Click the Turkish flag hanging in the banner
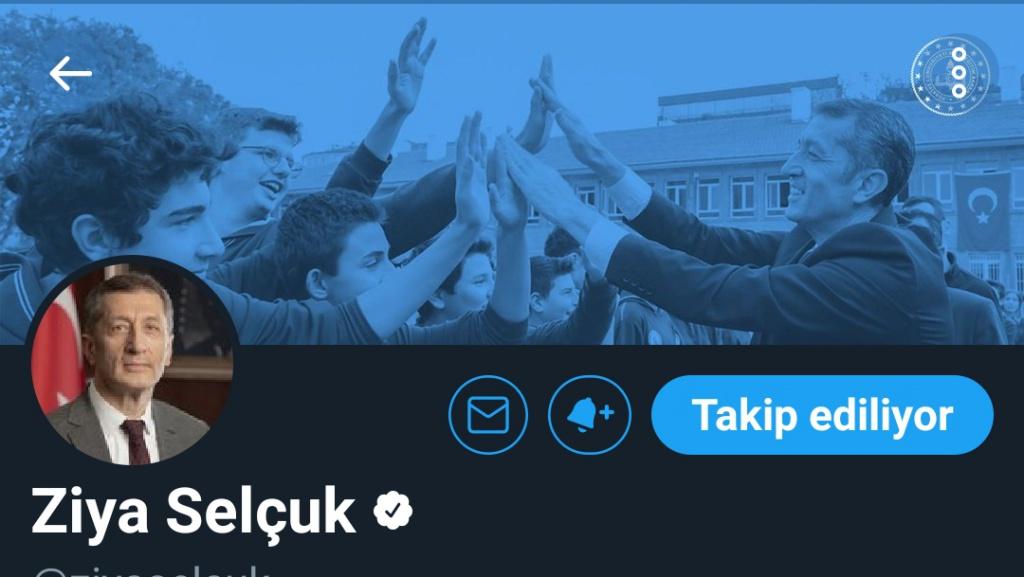 [x=982, y=212]
